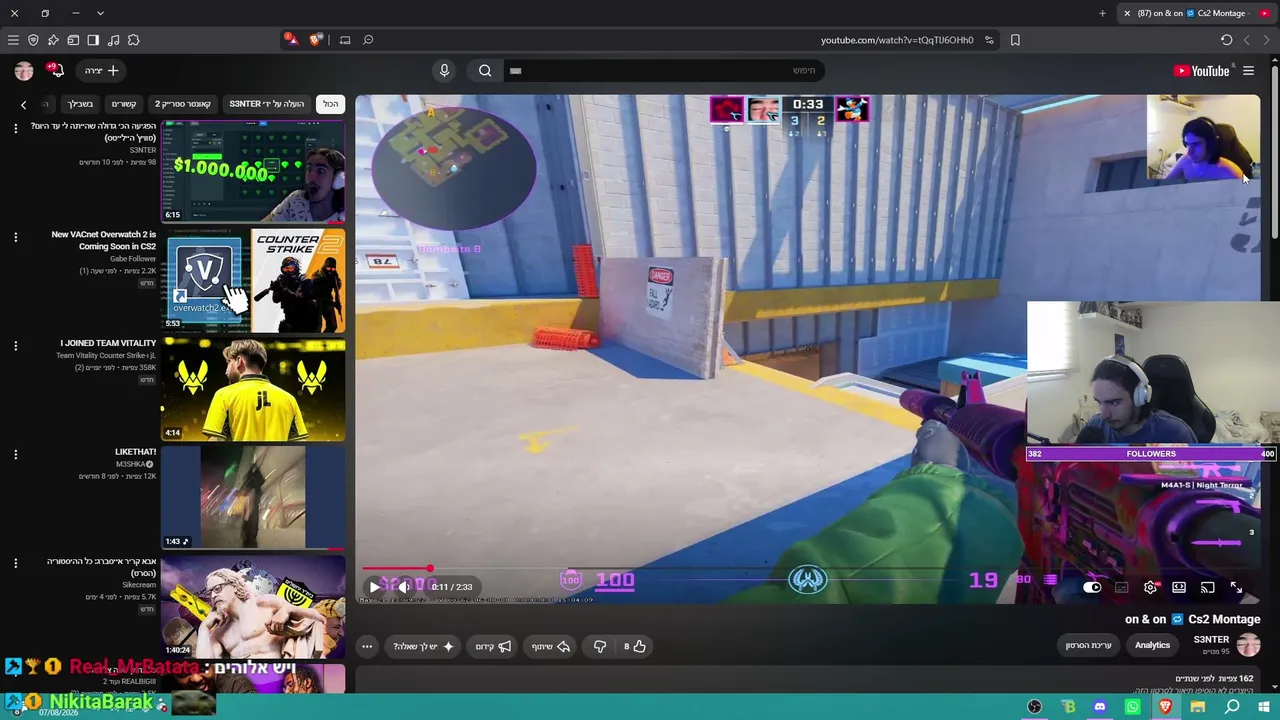Open the Brave Rewards triangle icon
1280x720 pixels.
tap(290, 39)
